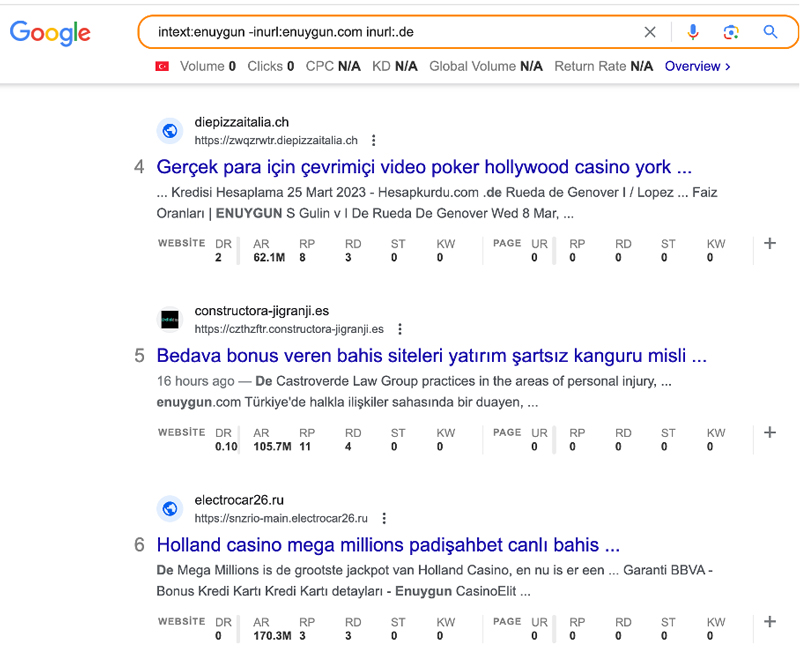Click the DR 0.10 value
Image resolution: width=800 pixels, height=663 pixels.
[227, 447]
